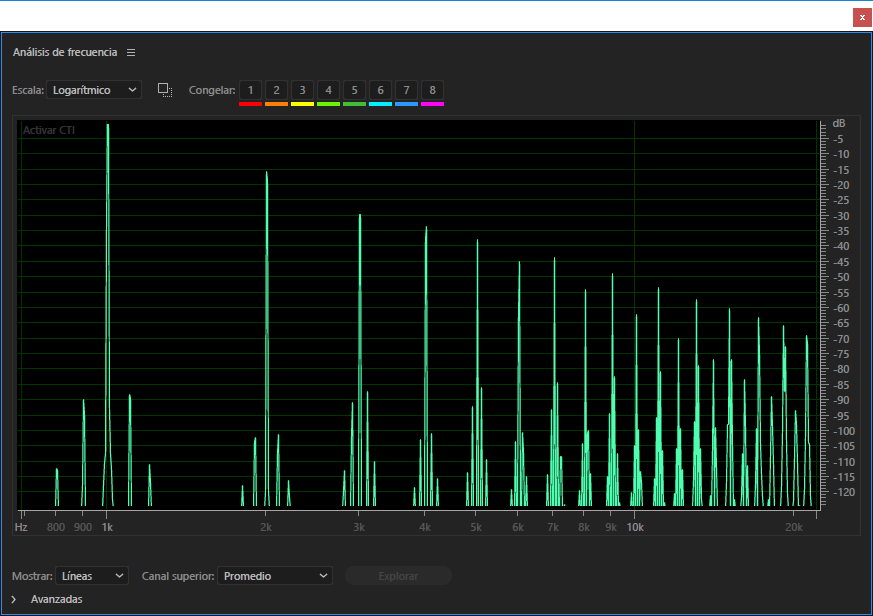Image resolution: width=873 pixels, height=616 pixels.
Task: Click the Explorar button
Action: [398, 576]
